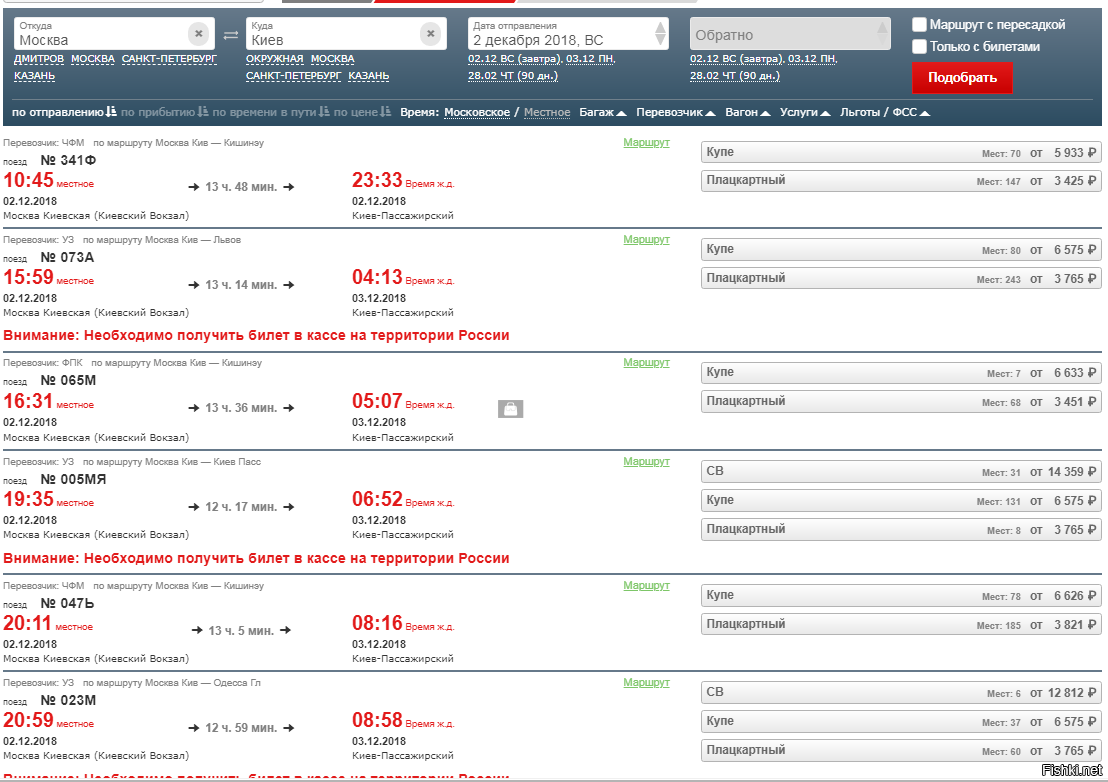
Task: Adjust departure date with the stepper arrows
Action: pos(660,33)
